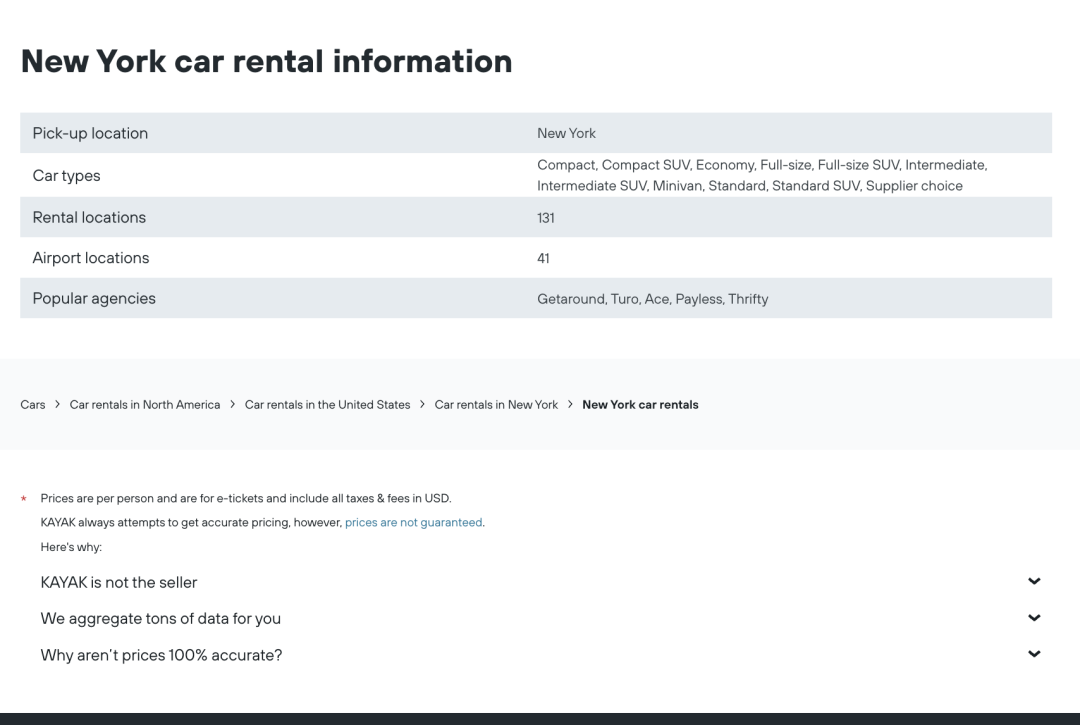Click the breadcrumb arrow right after 'Cars'

pos(58,405)
